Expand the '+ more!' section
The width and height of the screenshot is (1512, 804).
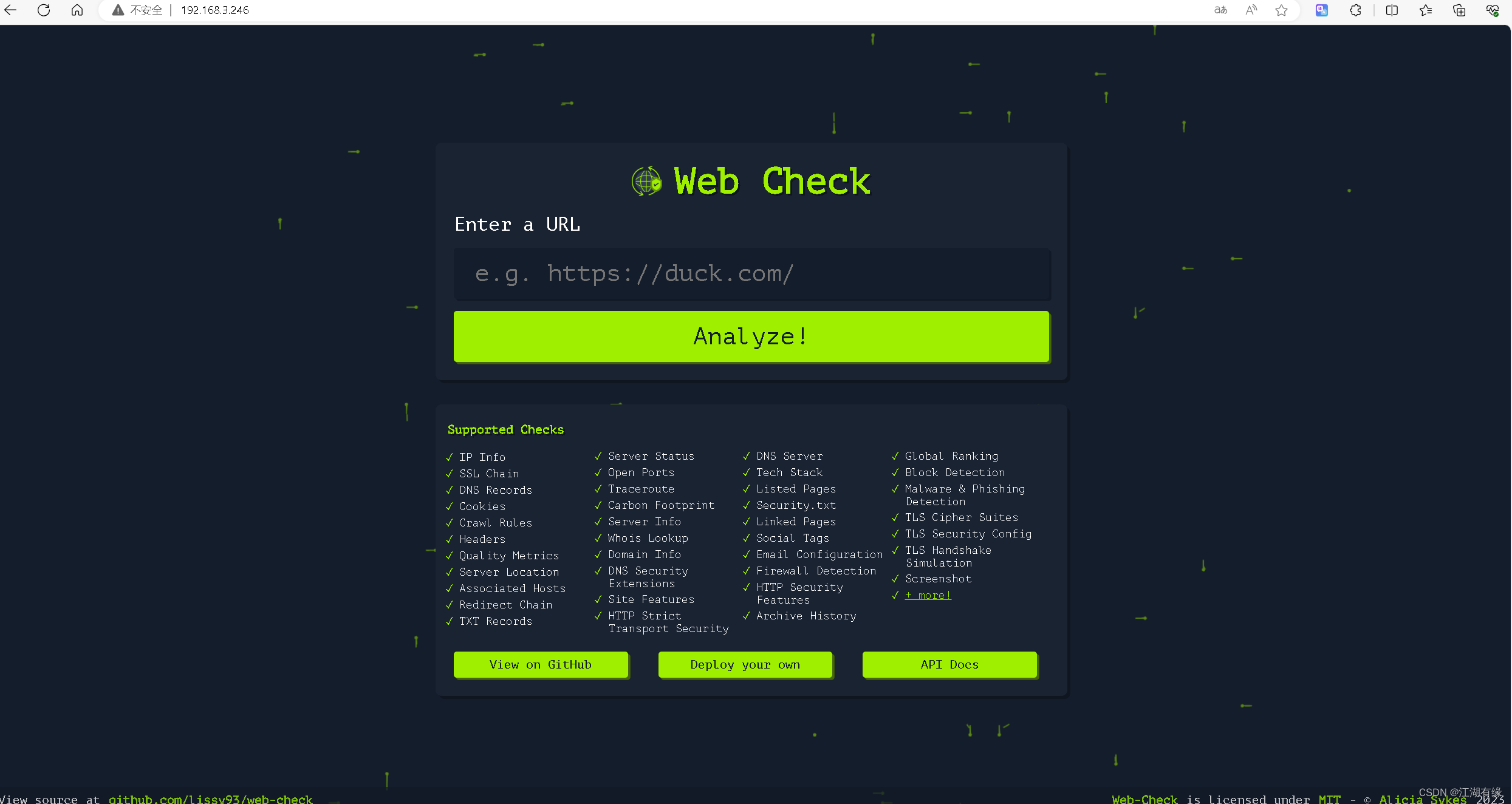928,594
